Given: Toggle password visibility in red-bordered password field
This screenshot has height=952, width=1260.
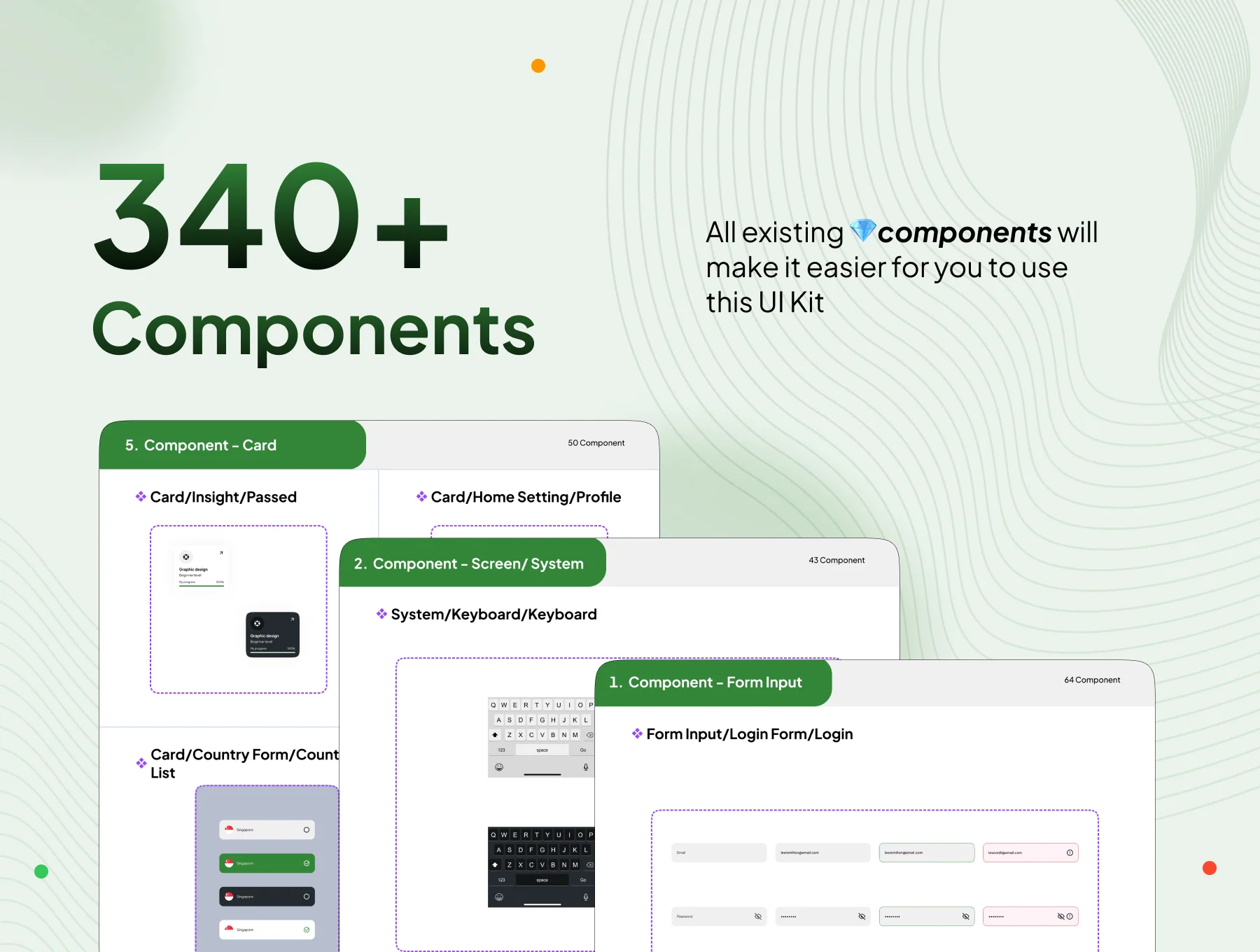Looking at the screenshot, I should click(x=1060, y=916).
